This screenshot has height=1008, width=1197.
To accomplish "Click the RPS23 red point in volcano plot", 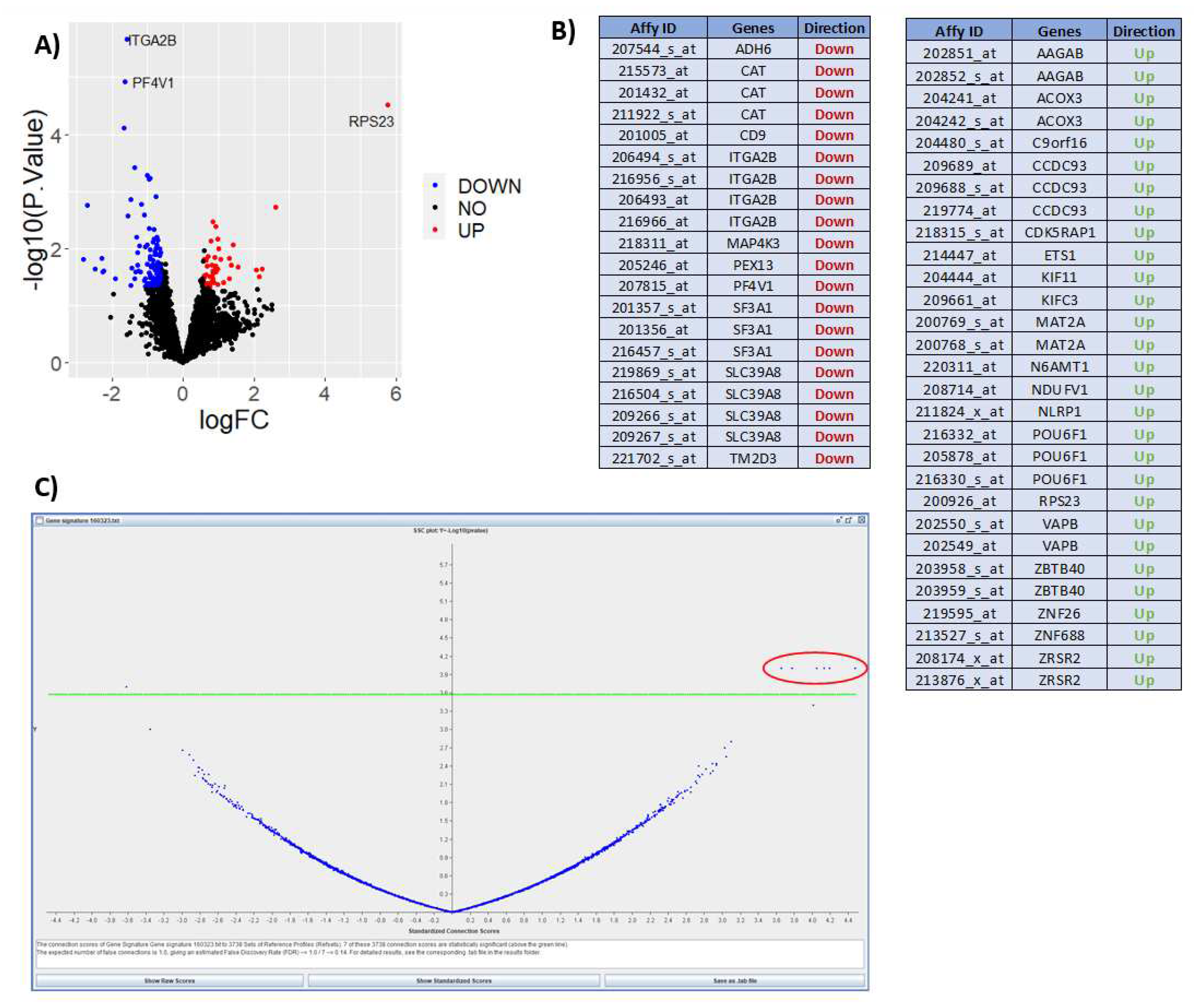I will [388, 105].
